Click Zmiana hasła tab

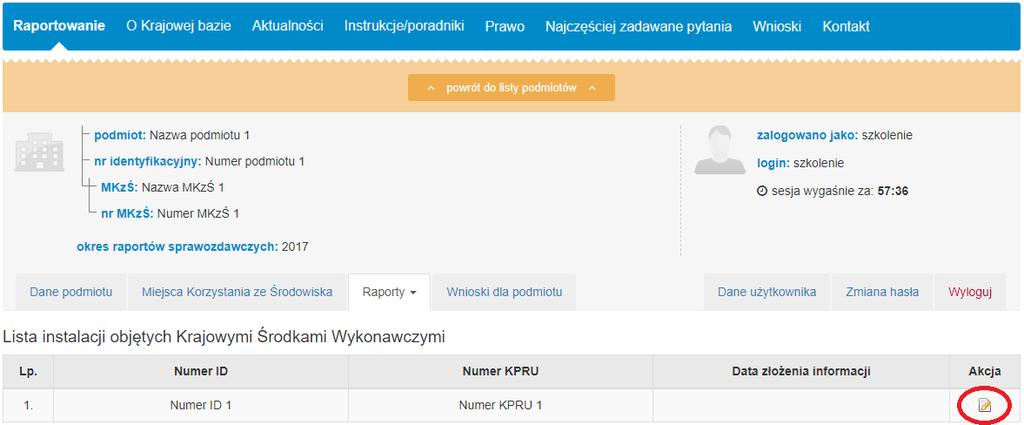(x=882, y=292)
